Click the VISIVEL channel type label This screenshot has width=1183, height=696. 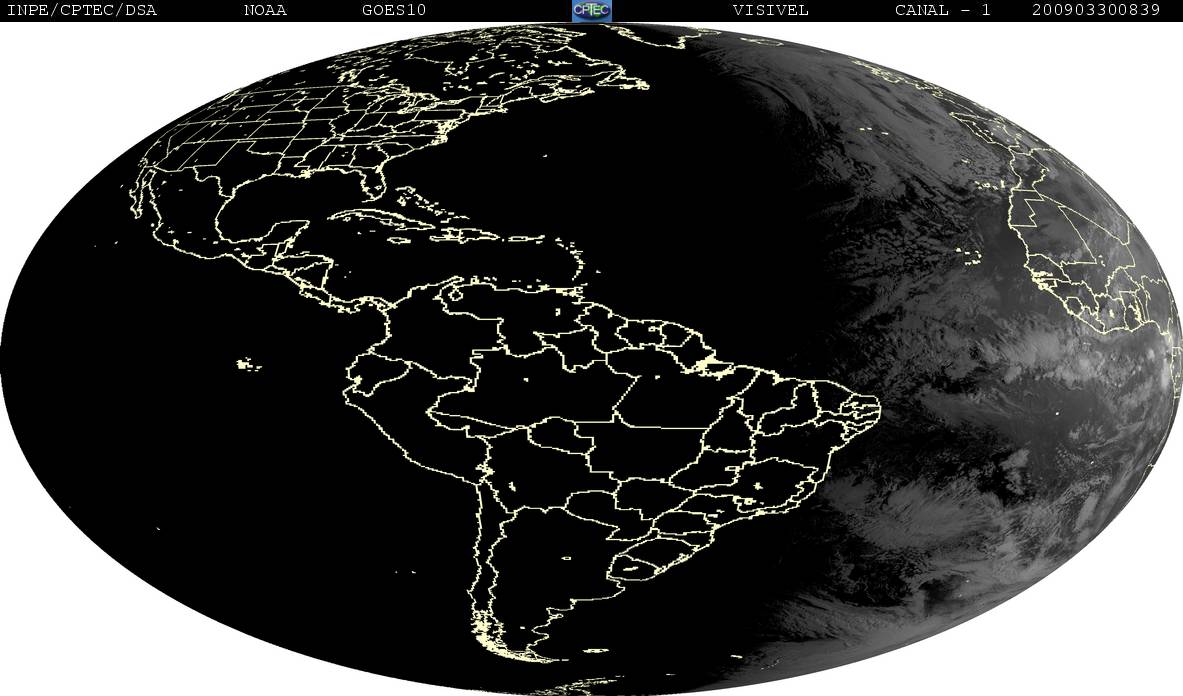(770, 11)
